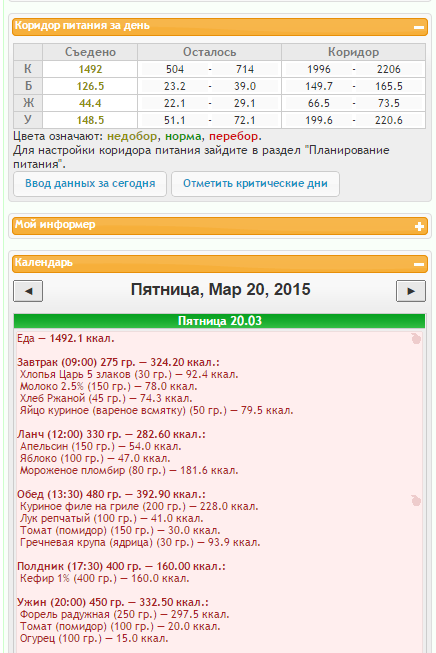The width and height of the screenshot is (436, 653).
Task: Click the Хлопья Царь 5 злаков entry
Action: [x=129, y=374]
